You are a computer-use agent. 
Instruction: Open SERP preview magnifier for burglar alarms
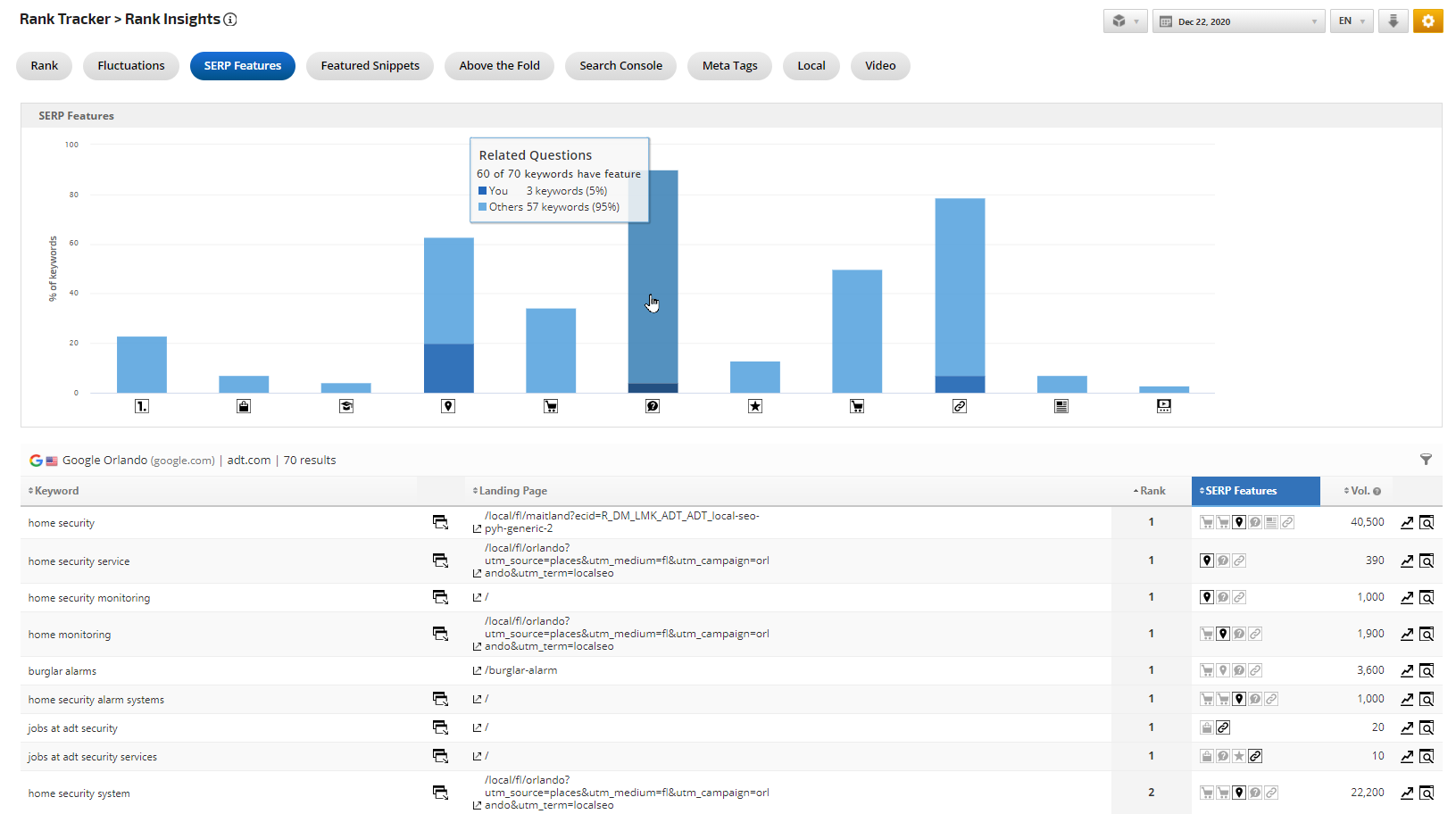(x=1427, y=671)
